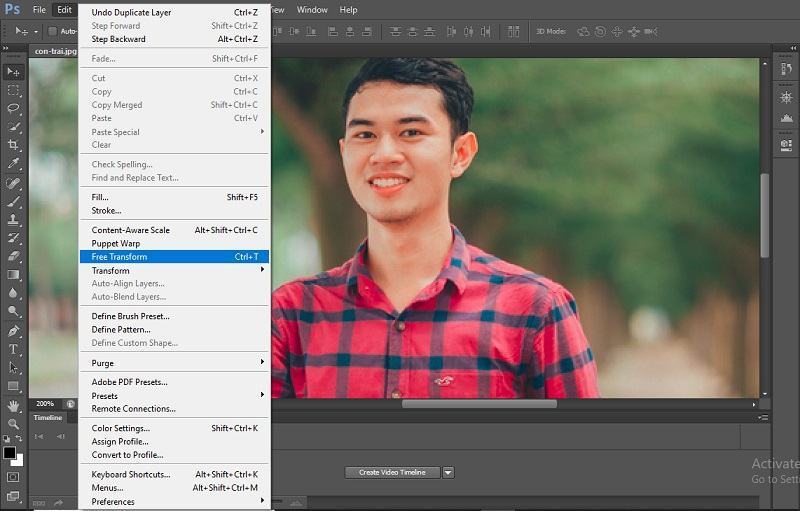The image size is (800, 511).
Task: Click the white background color swatch
Action: point(19,462)
